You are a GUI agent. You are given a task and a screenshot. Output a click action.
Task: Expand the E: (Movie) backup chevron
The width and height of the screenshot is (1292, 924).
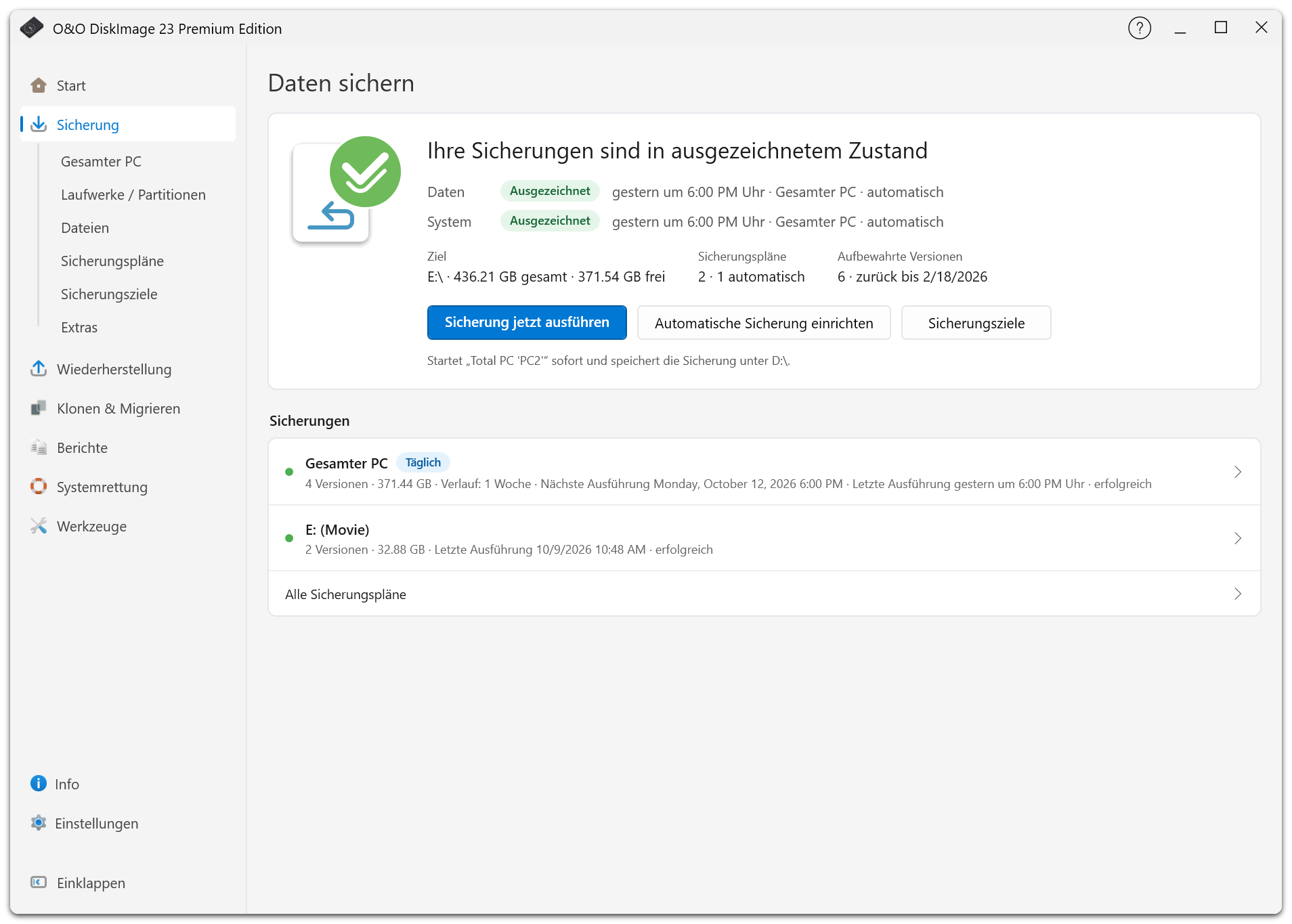pos(1238,538)
